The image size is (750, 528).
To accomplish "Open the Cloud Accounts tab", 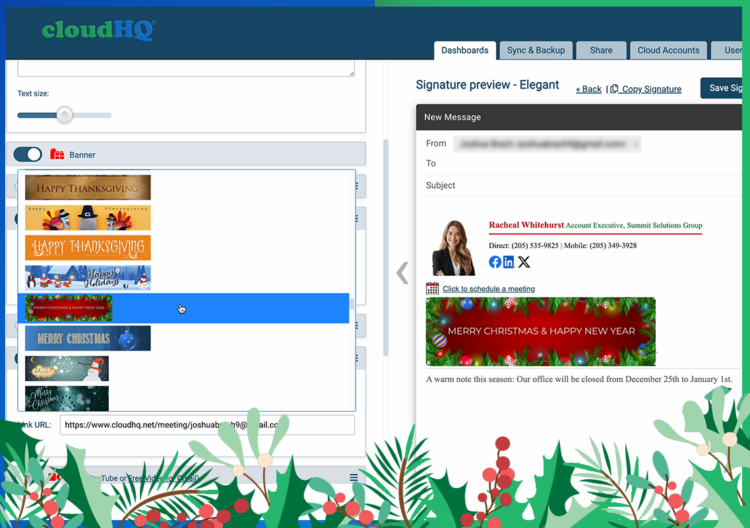I will click(669, 50).
